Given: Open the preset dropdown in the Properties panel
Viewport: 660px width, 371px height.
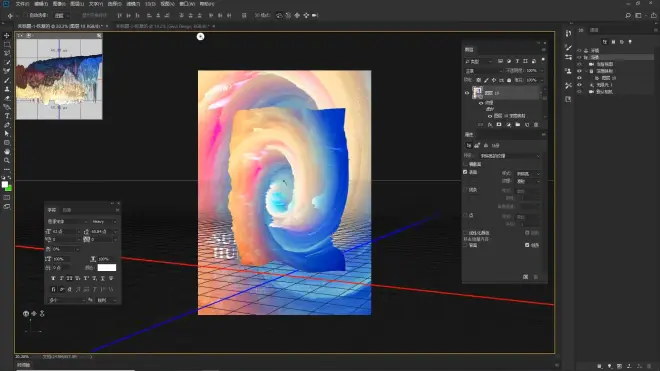Looking at the screenshot, I should point(510,156).
